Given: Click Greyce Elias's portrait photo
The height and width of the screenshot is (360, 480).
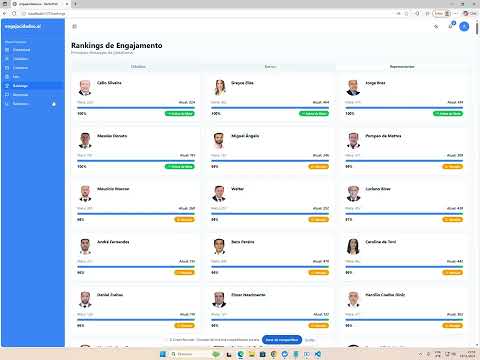Looking at the screenshot, I should [219, 87].
